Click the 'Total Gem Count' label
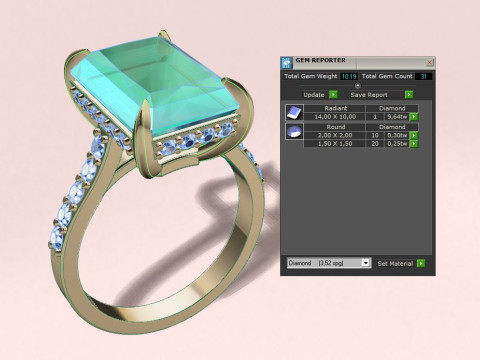The image size is (480, 360). (387, 76)
